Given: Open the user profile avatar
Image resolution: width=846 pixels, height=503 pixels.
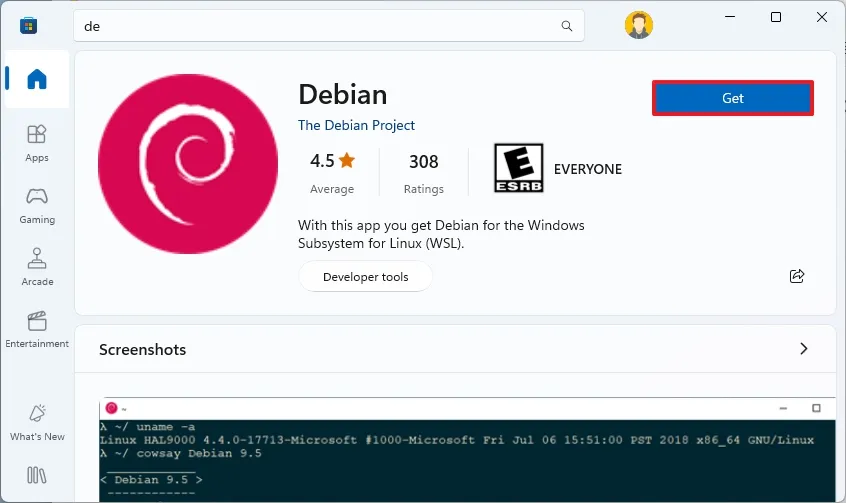Looking at the screenshot, I should pos(639,25).
